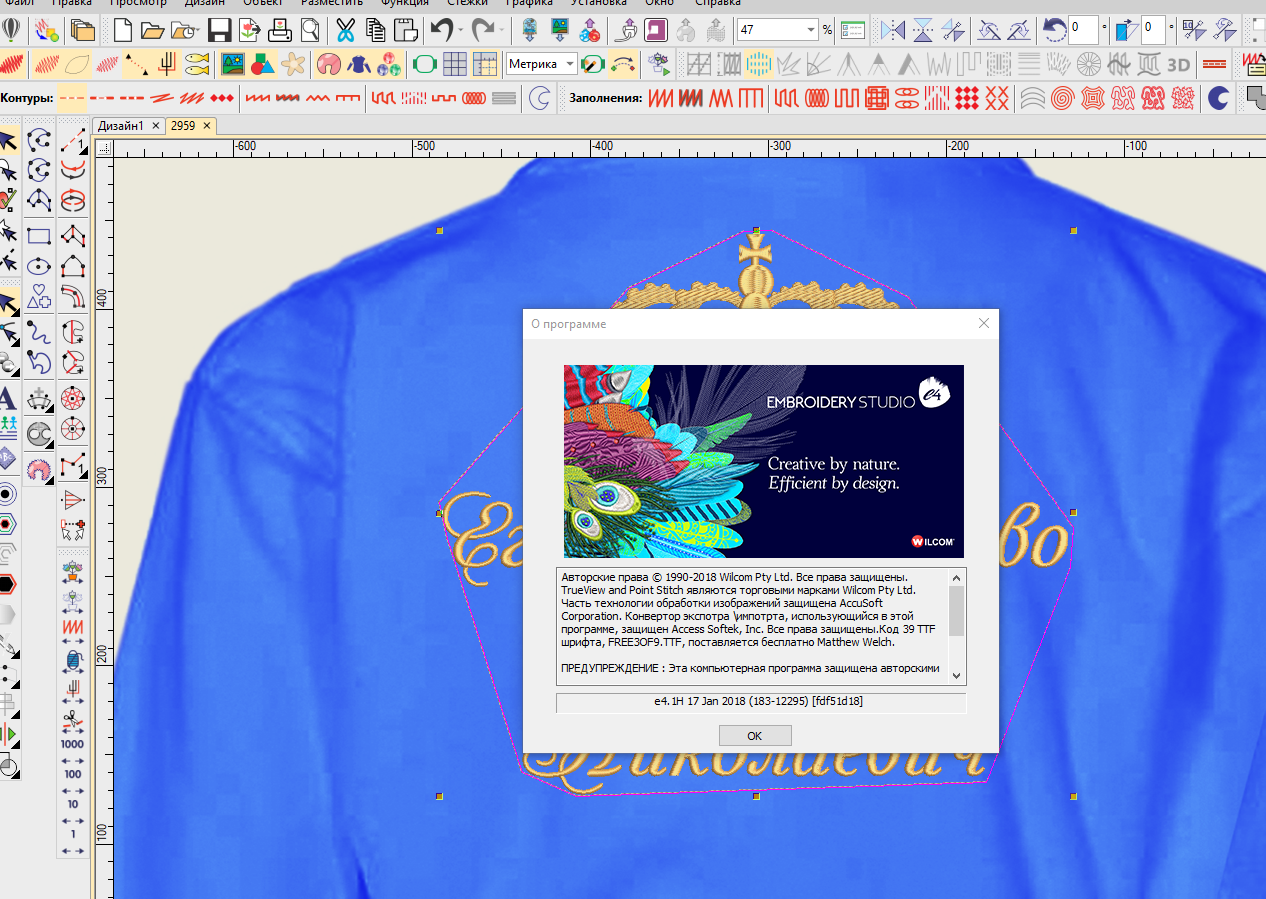Click the New design blank page icon
Viewport: 1266px width, 899px height.
coord(123,30)
